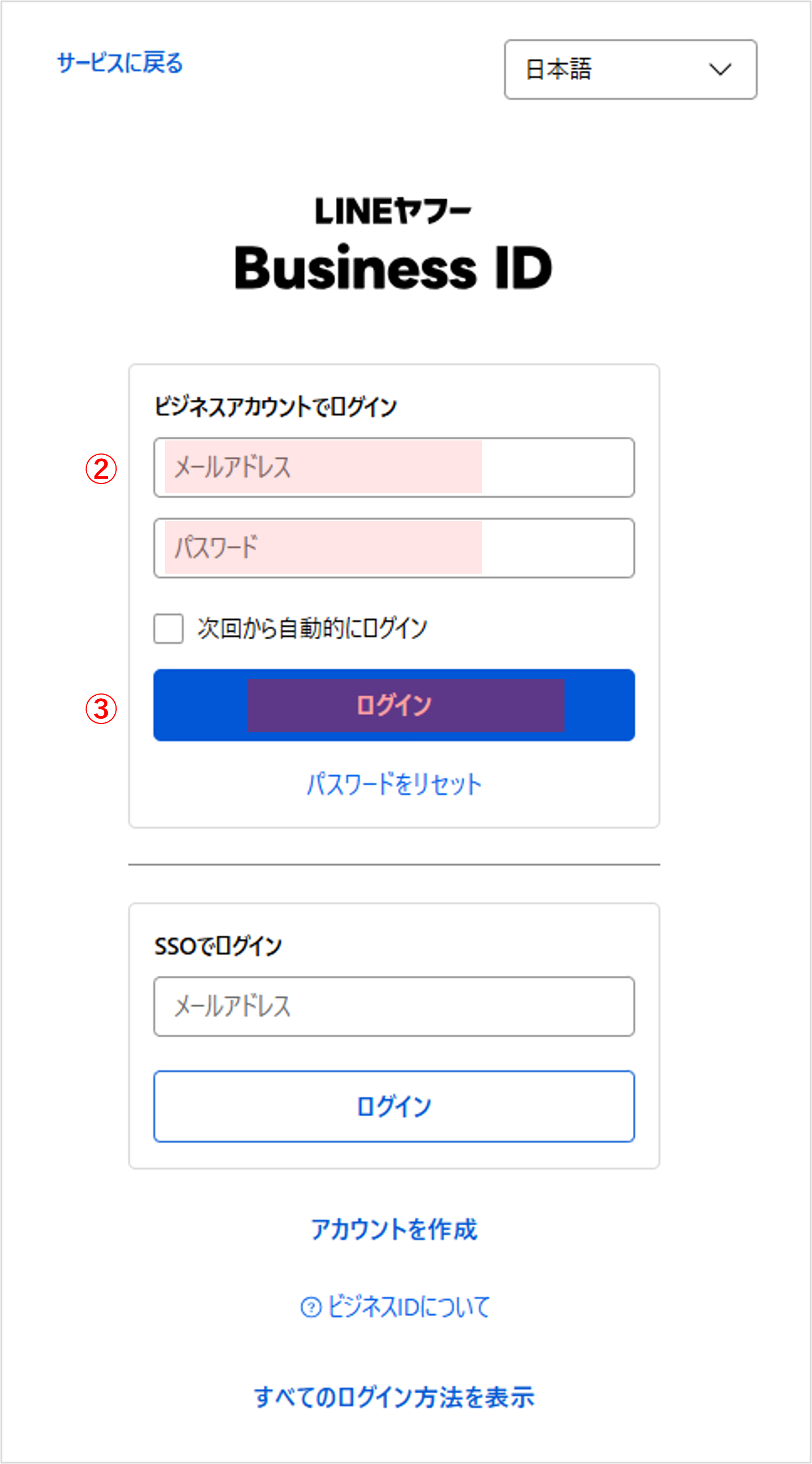Image resolution: width=812 pixels, height=1464 pixels.
Task: Focus the business account メールアドレス field
Action: click(394, 468)
